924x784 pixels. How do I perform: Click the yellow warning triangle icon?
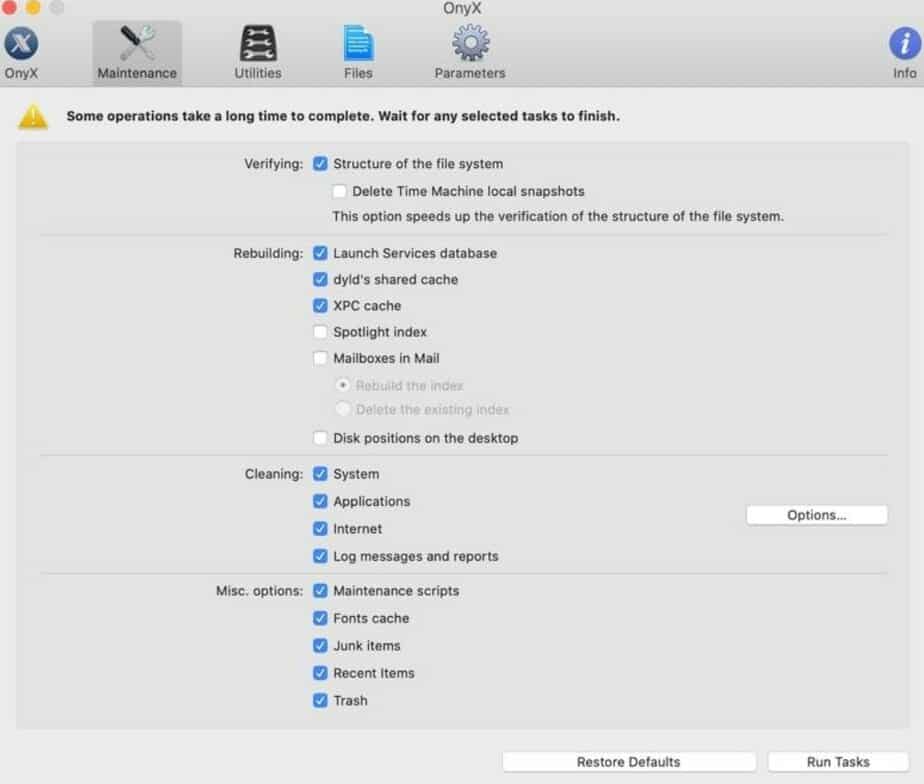(x=33, y=116)
